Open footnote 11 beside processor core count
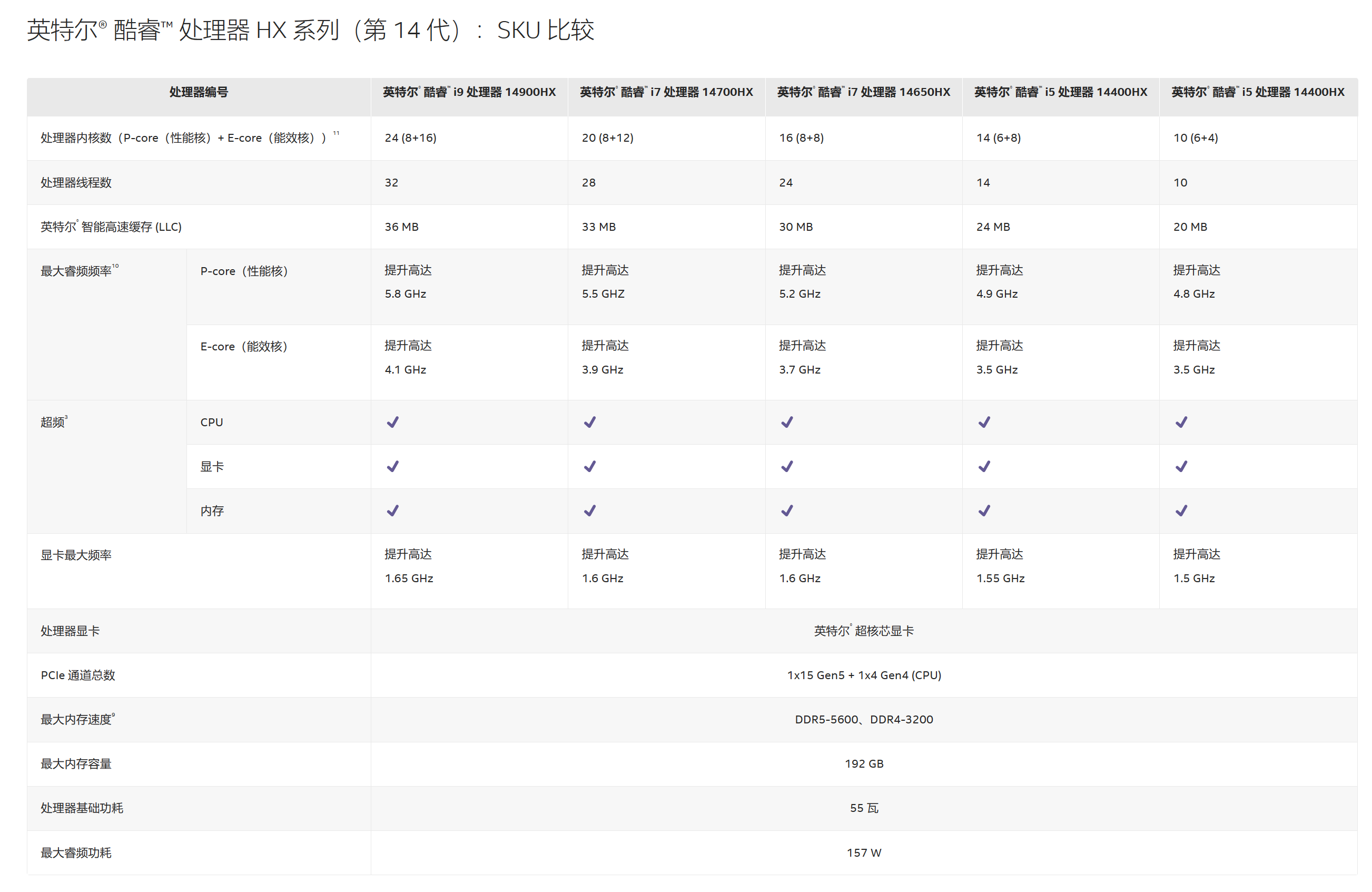1372x892 pixels. tap(336, 133)
